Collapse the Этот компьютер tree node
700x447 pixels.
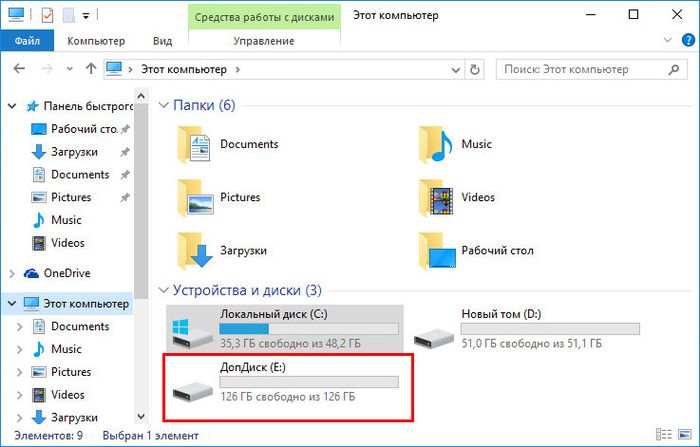12,304
